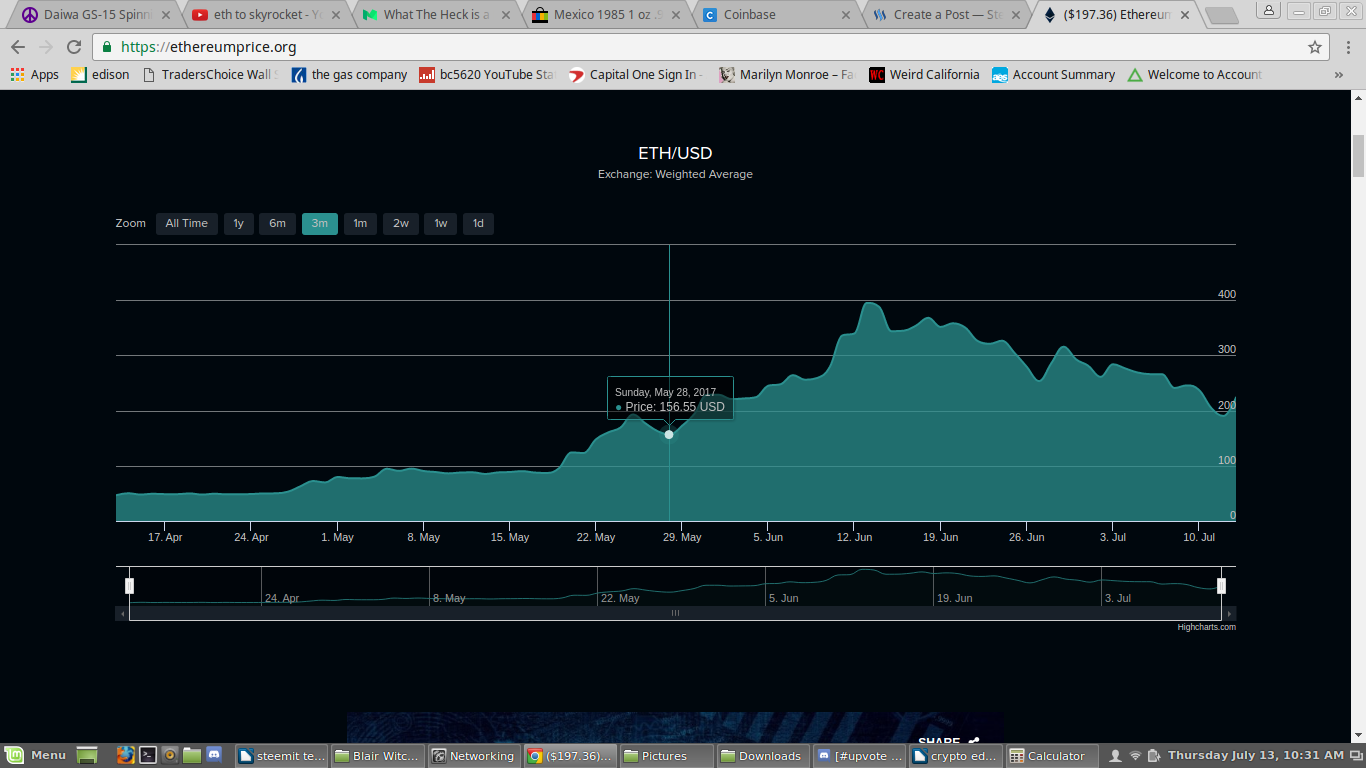Switch to the 'steemit te...' taskbar window
This screenshot has height=768, width=1366.
282,756
